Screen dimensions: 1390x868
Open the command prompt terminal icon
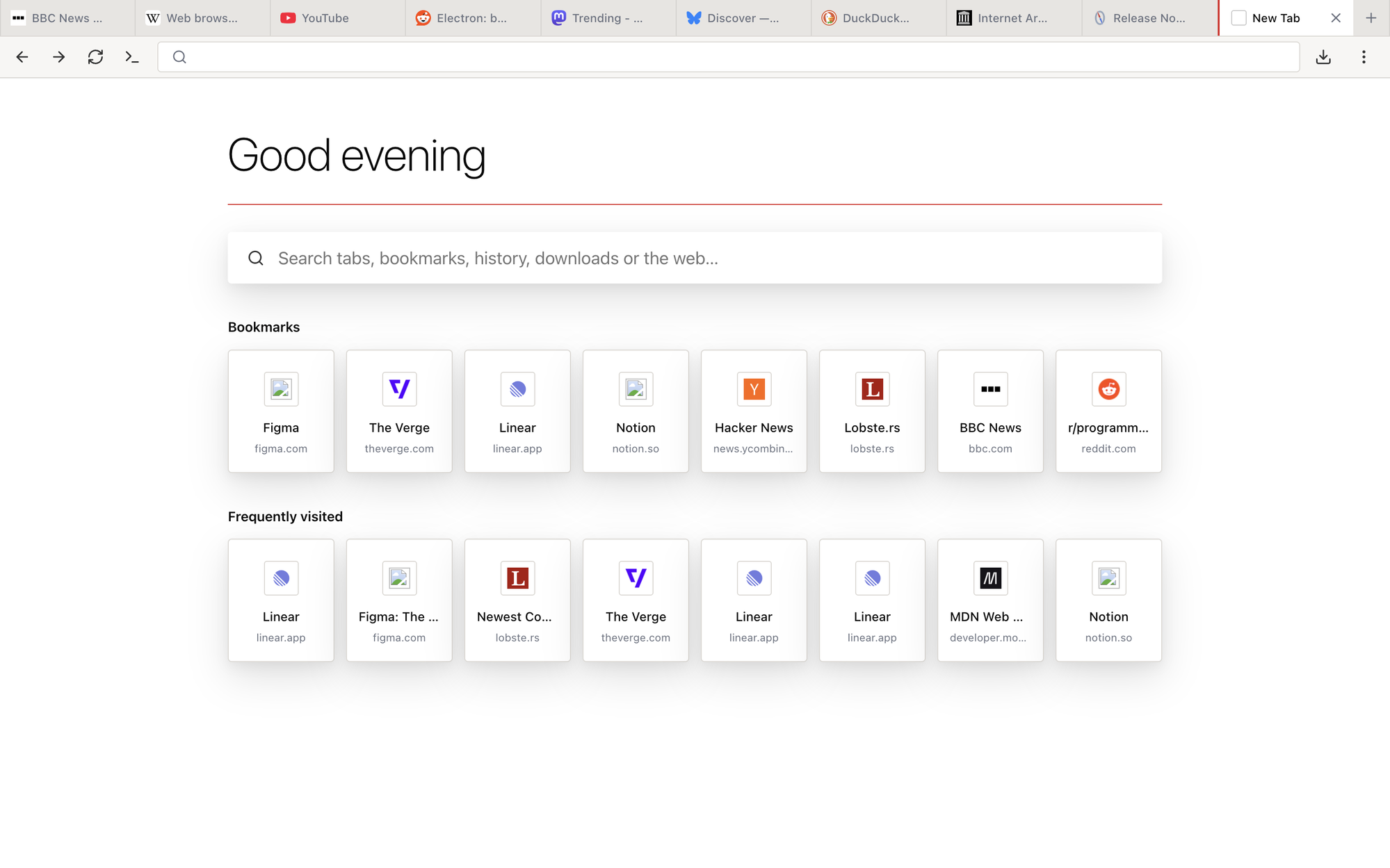coord(132,57)
